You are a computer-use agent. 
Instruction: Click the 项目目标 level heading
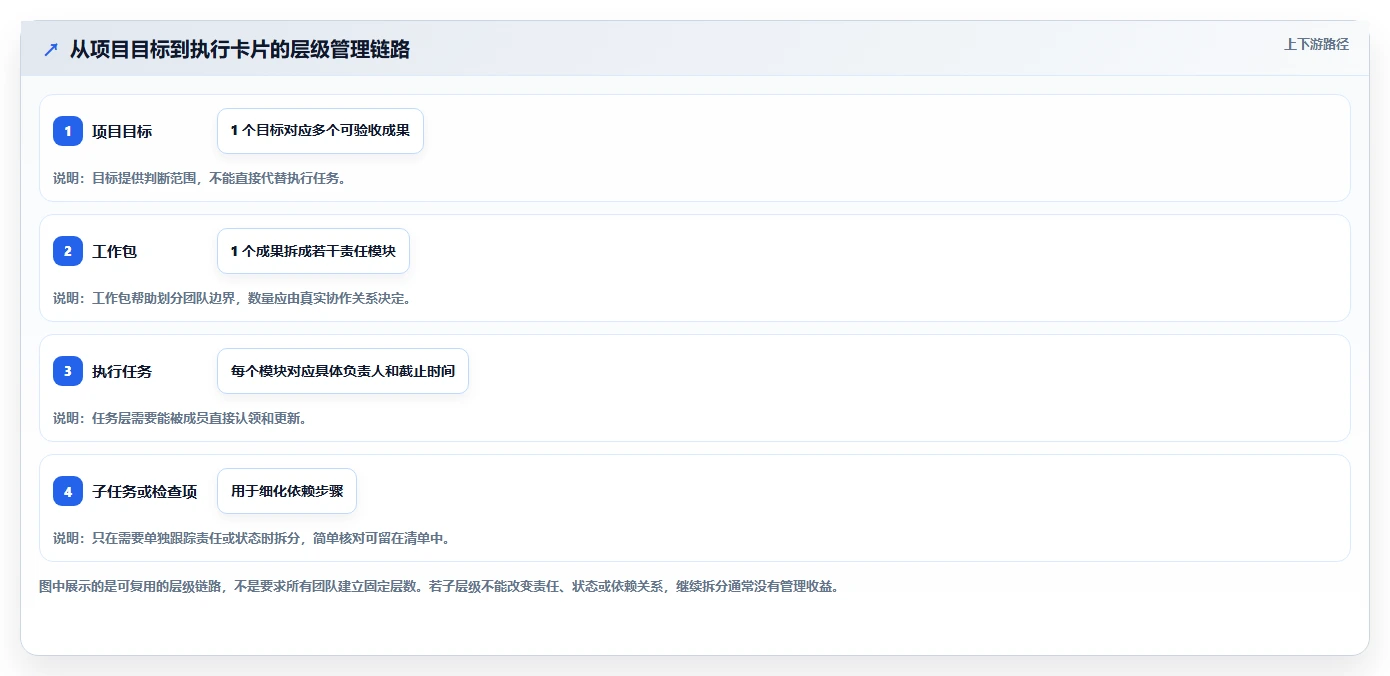click(122, 131)
